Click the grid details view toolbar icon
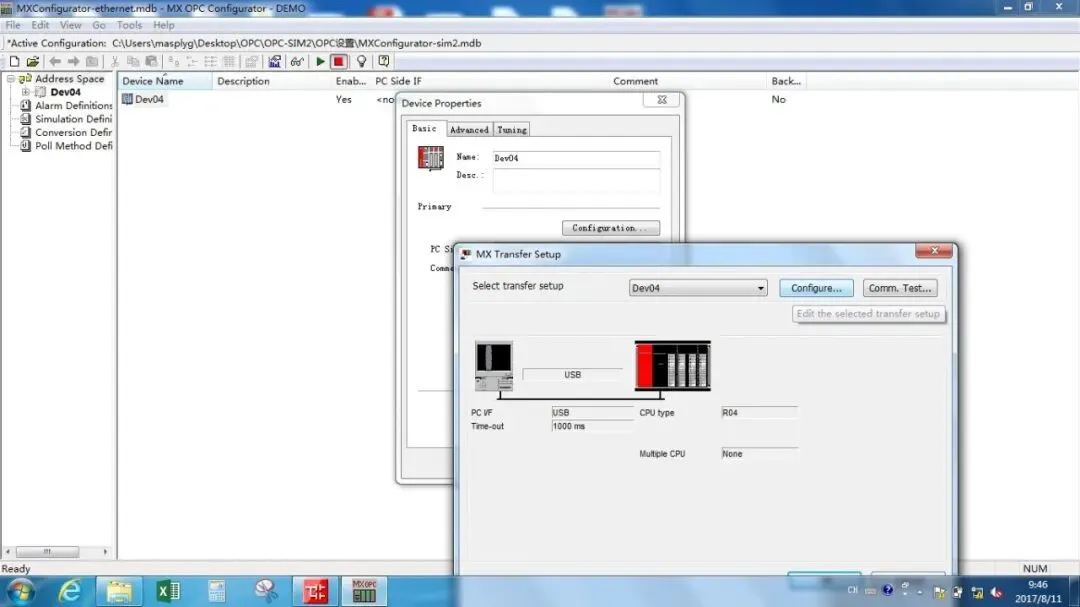Viewport: 1080px width, 607px height. point(229,61)
